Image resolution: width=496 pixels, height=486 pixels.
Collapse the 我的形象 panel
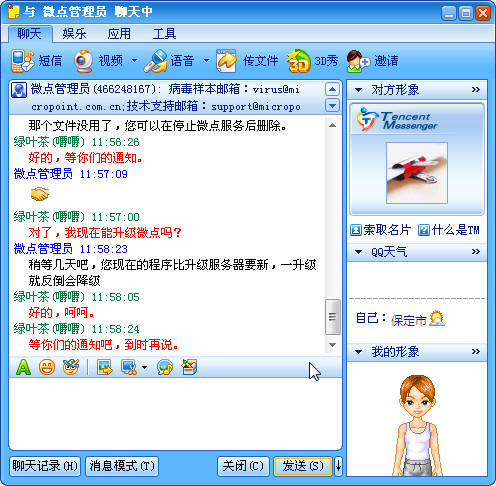[x=359, y=352]
